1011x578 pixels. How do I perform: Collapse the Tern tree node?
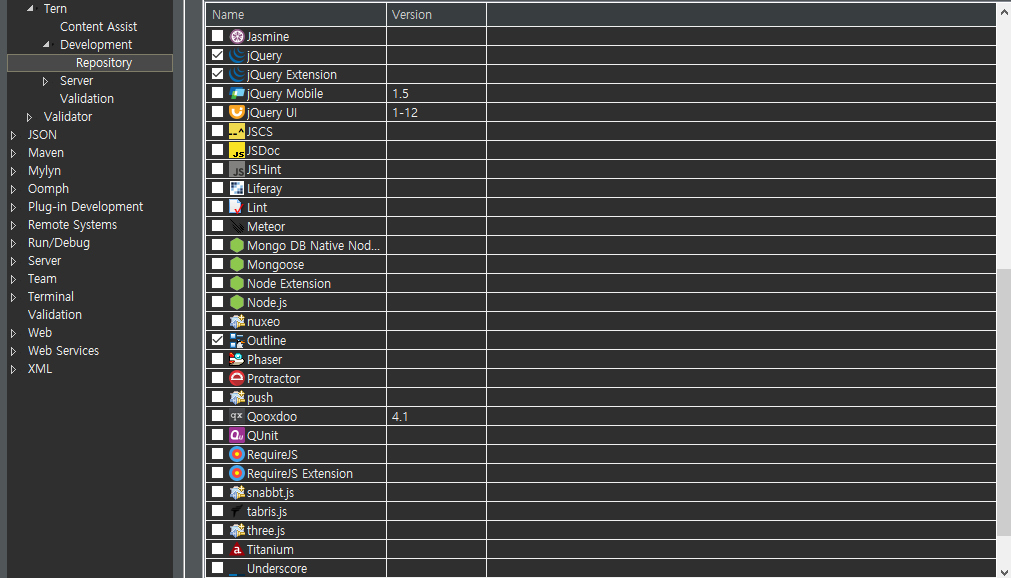(30, 8)
